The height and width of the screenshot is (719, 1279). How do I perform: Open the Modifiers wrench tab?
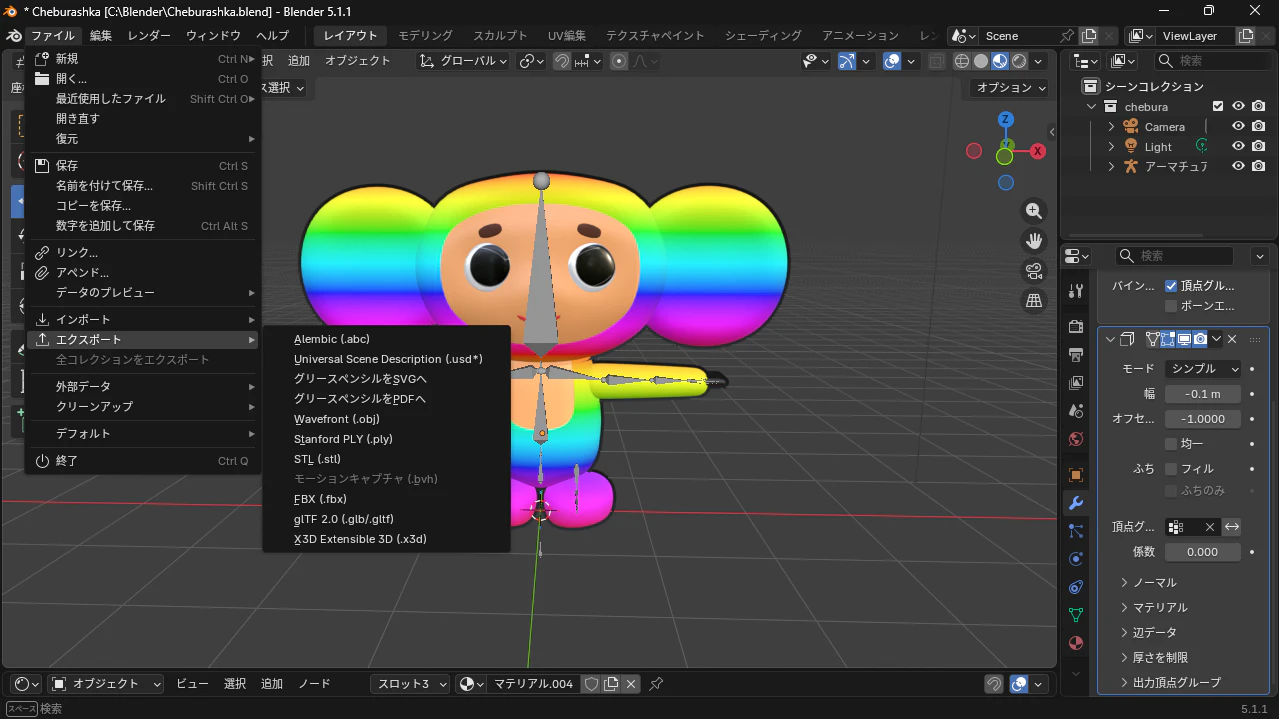pos(1076,503)
